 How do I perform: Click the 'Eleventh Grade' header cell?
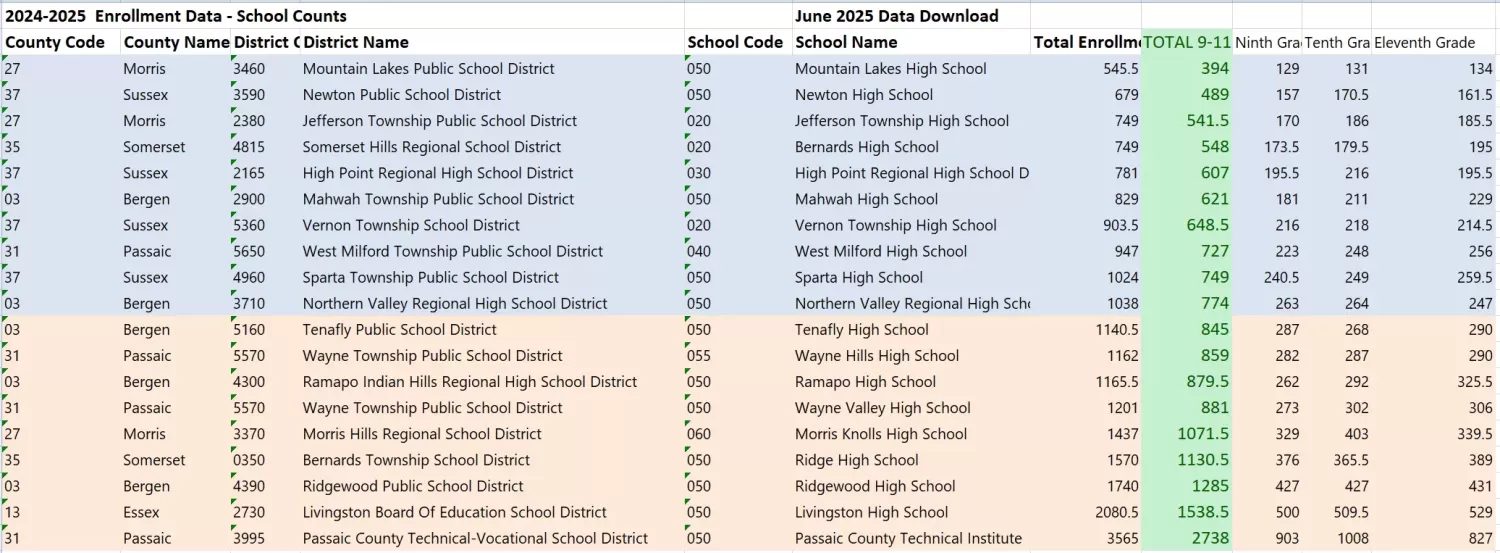coord(1434,42)
